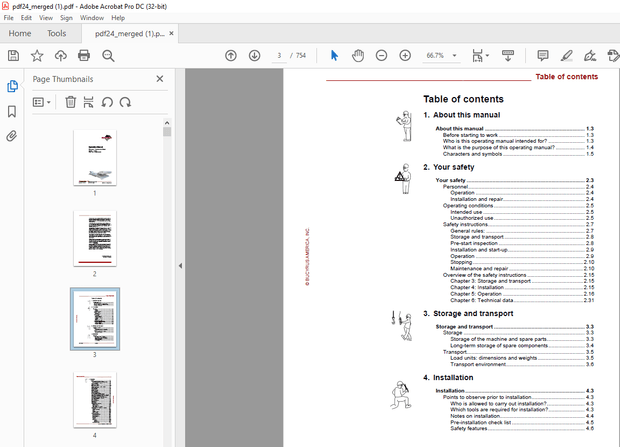Close the Page Thumbnails panel

(160, 78)
